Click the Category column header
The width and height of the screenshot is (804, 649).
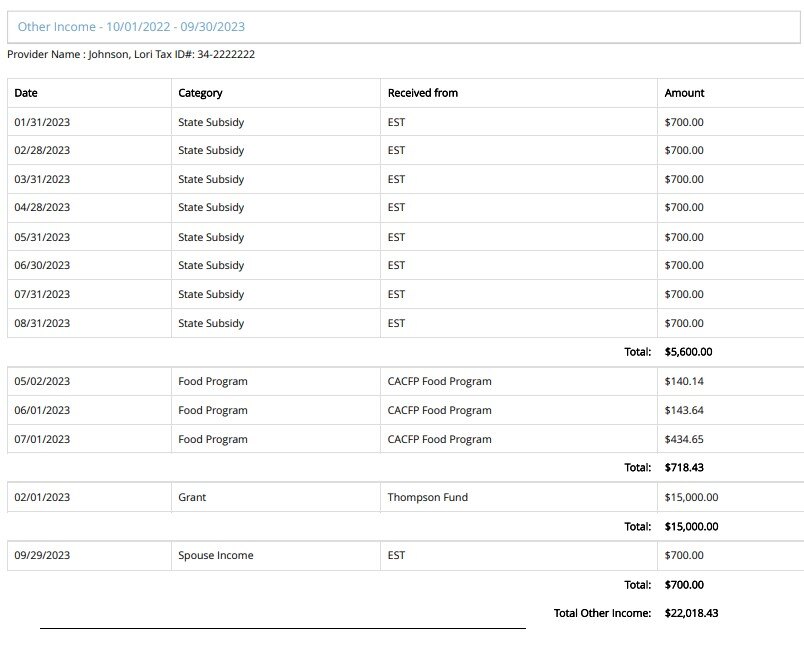click(x=200, y=93)
